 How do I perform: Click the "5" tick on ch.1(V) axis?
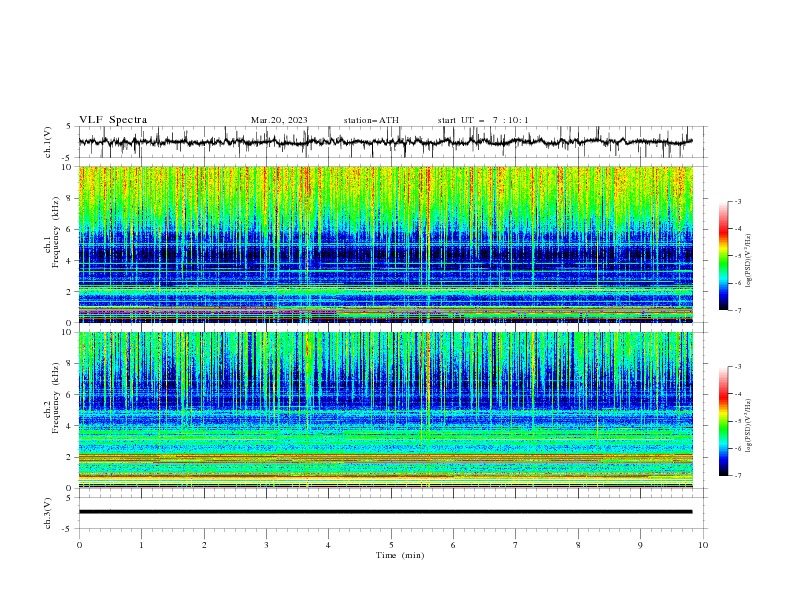[69, 127]
